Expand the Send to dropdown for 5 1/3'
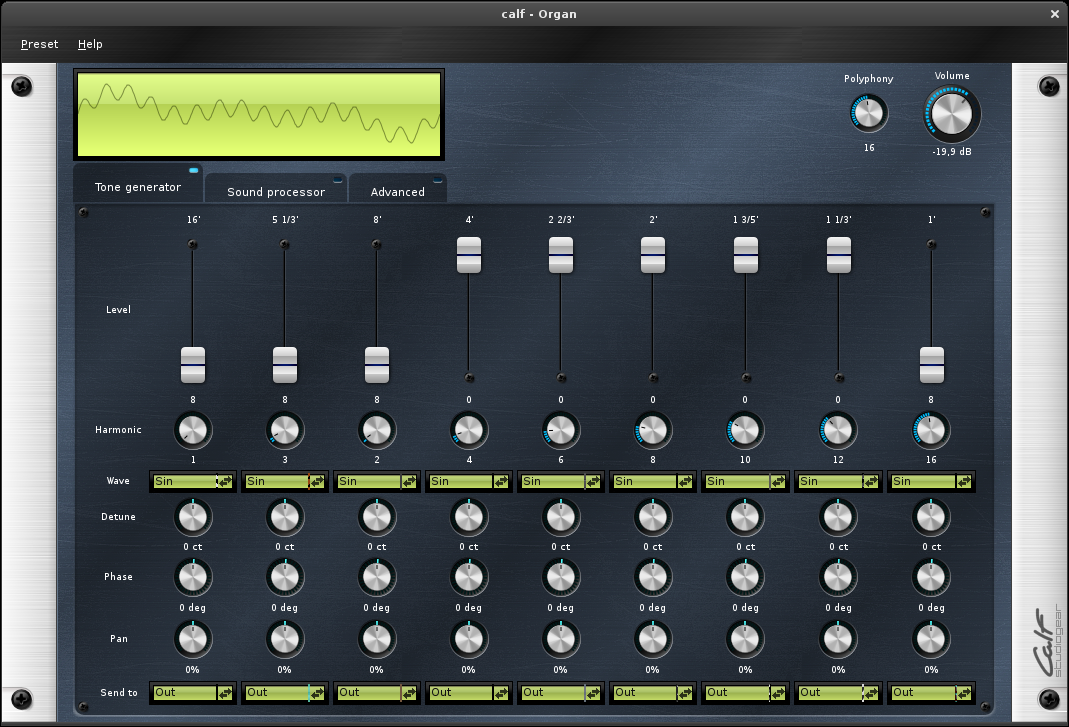This screenshot has height=727, width=1069. click(x=285, y=692)
